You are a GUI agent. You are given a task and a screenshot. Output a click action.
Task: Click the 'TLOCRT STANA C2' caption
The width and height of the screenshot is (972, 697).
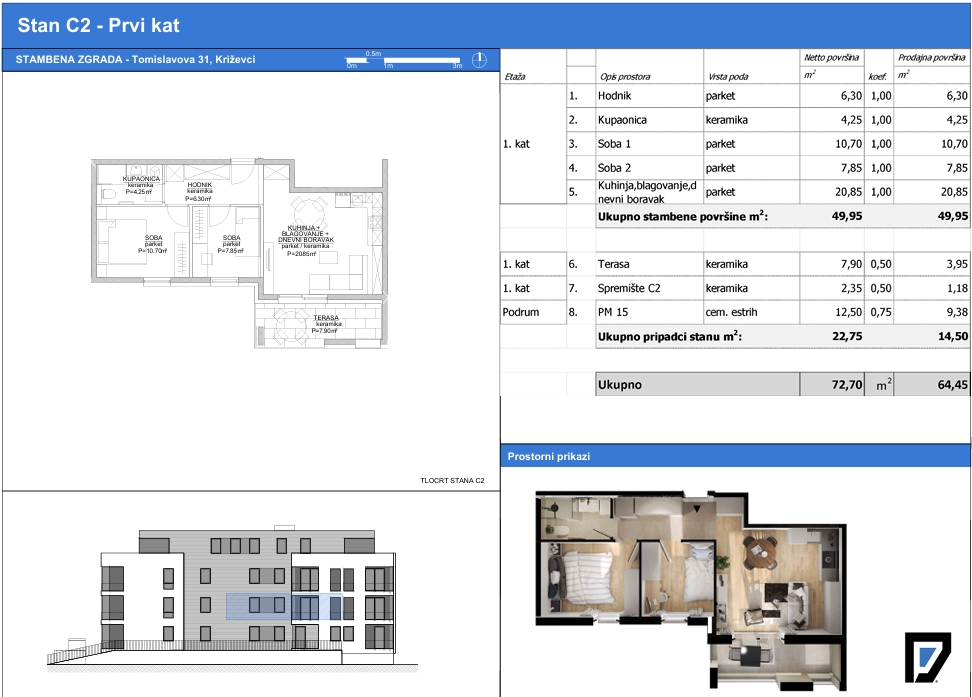click(452, 481)
